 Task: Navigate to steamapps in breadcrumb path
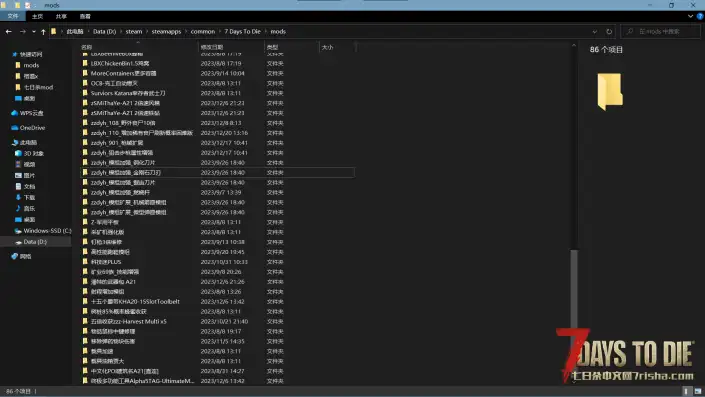pyautogui.click(x=166, y=31)
